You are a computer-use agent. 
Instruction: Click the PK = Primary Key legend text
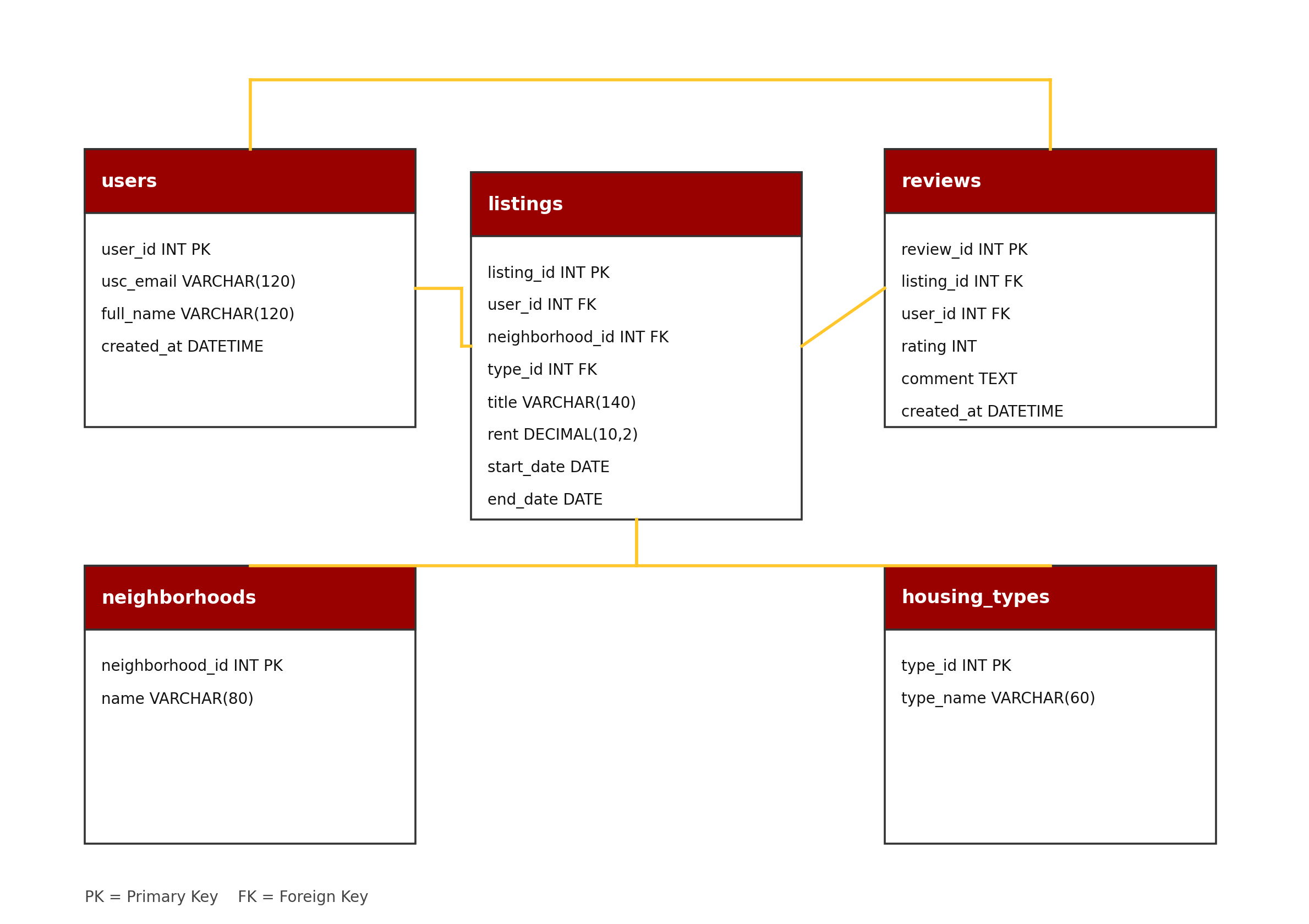click(151, 897)
